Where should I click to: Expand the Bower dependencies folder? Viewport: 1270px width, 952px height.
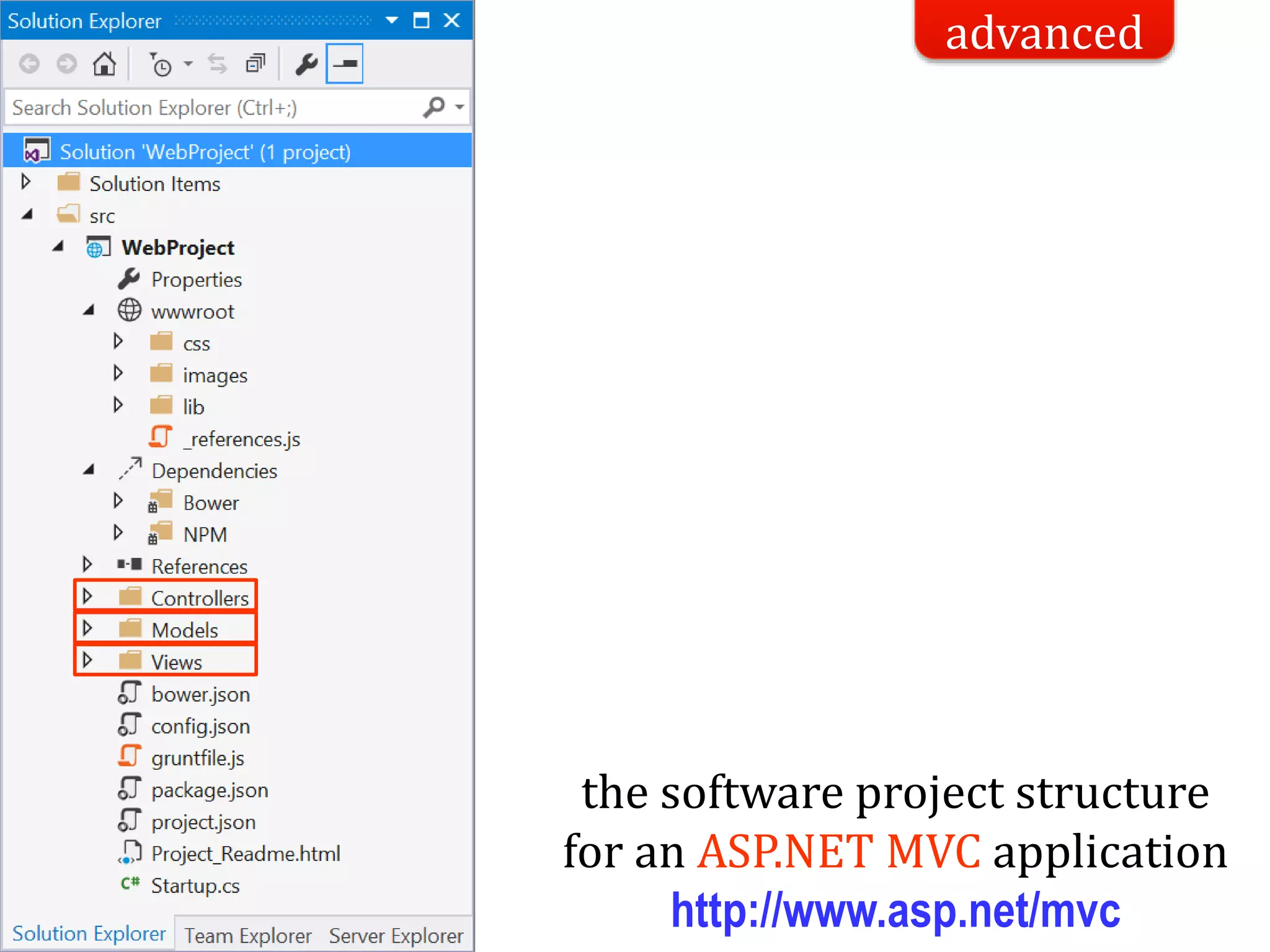click(x=118, y=500)
